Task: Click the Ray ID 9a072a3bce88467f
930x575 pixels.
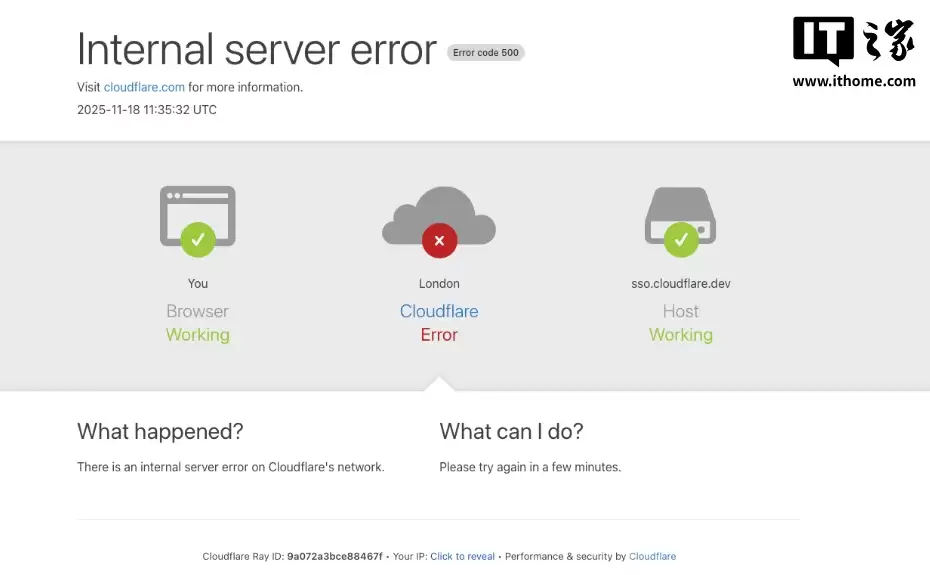Action: (x=335, y=557)
